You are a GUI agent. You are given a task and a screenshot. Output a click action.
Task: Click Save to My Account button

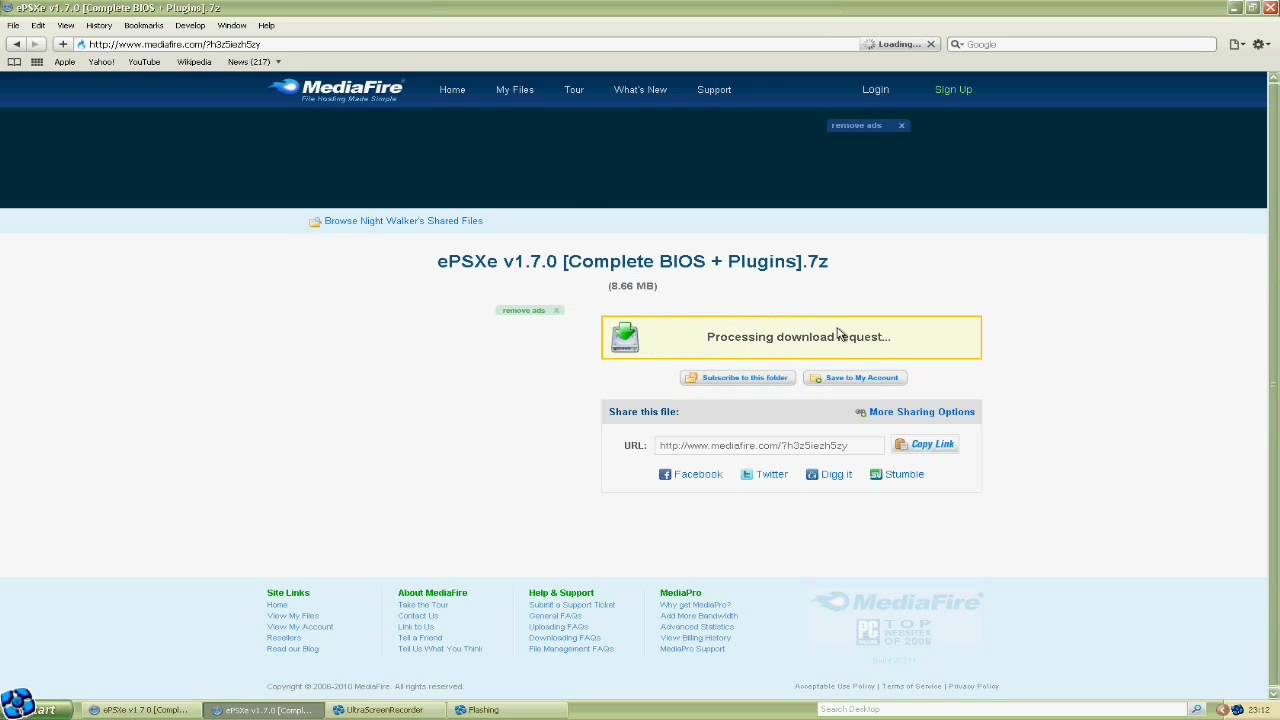pos(855,378)
